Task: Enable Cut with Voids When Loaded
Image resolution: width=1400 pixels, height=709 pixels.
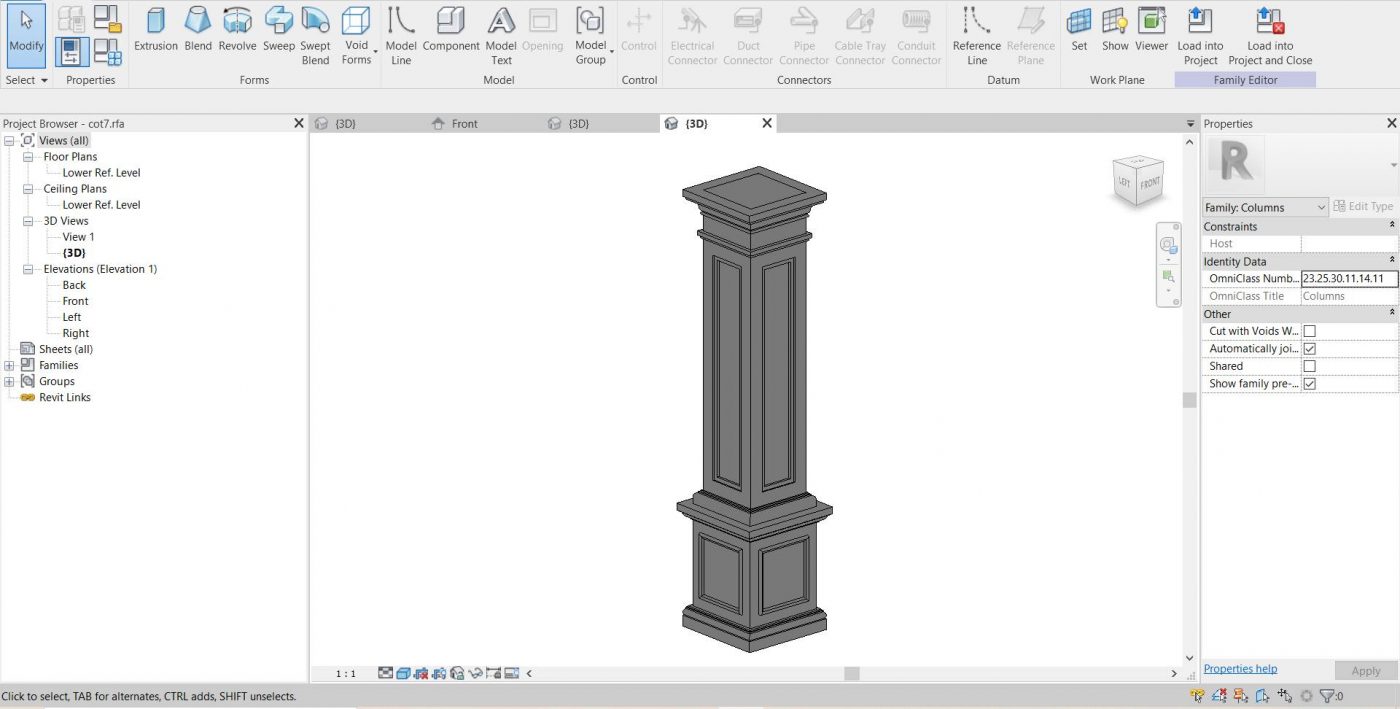Action: [x=1309, y=331]
